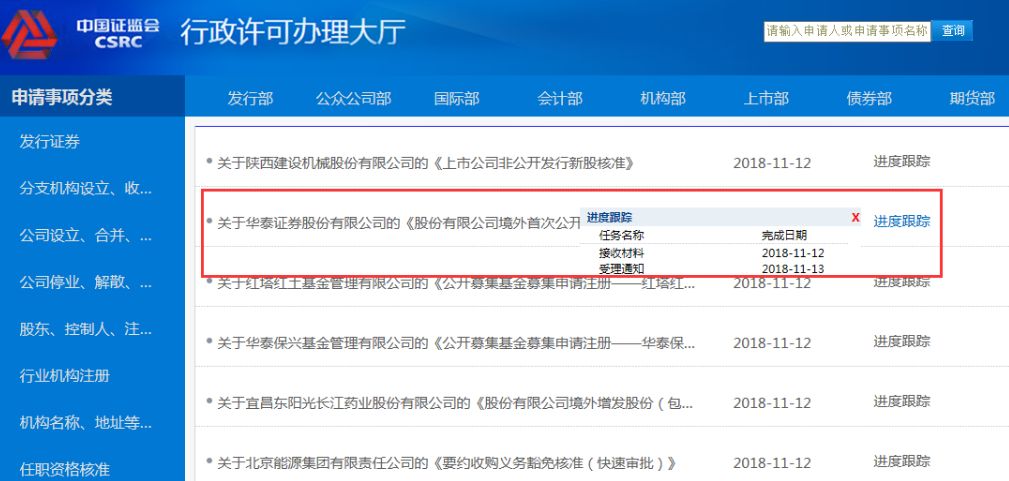Viewport: 1009px width, 481px height.
Task: Select 分支机构设立、收... sidebar category
Action: [x=86, y=189]
